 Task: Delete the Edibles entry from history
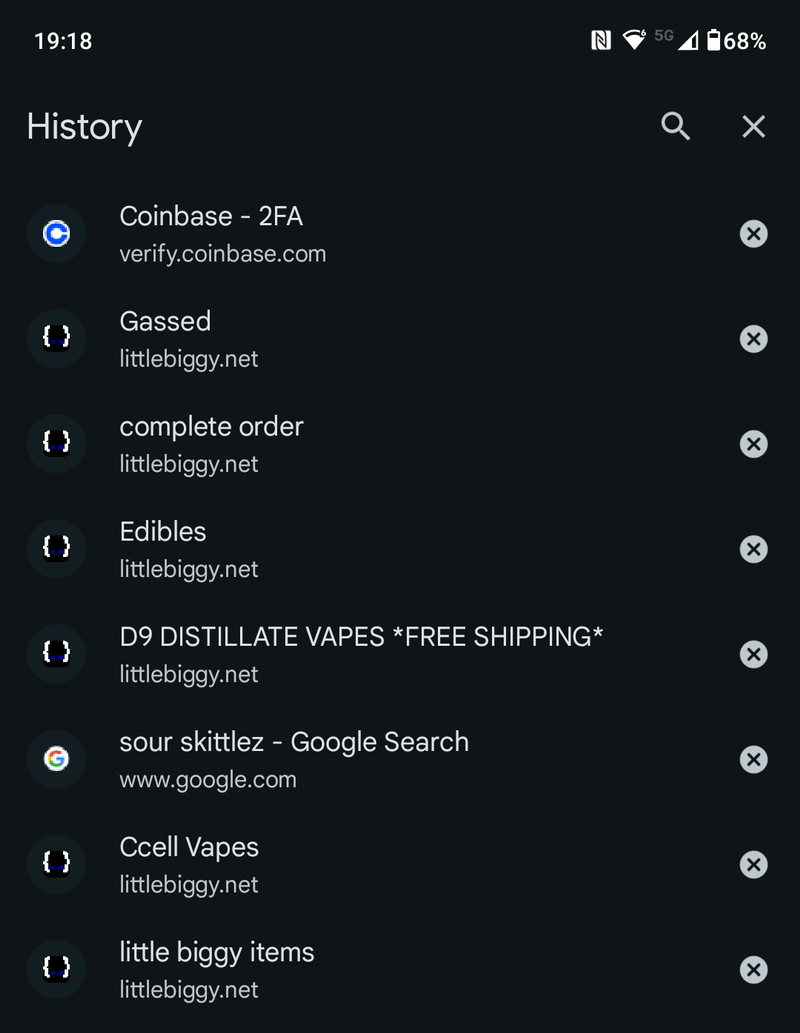coord(753,549)
